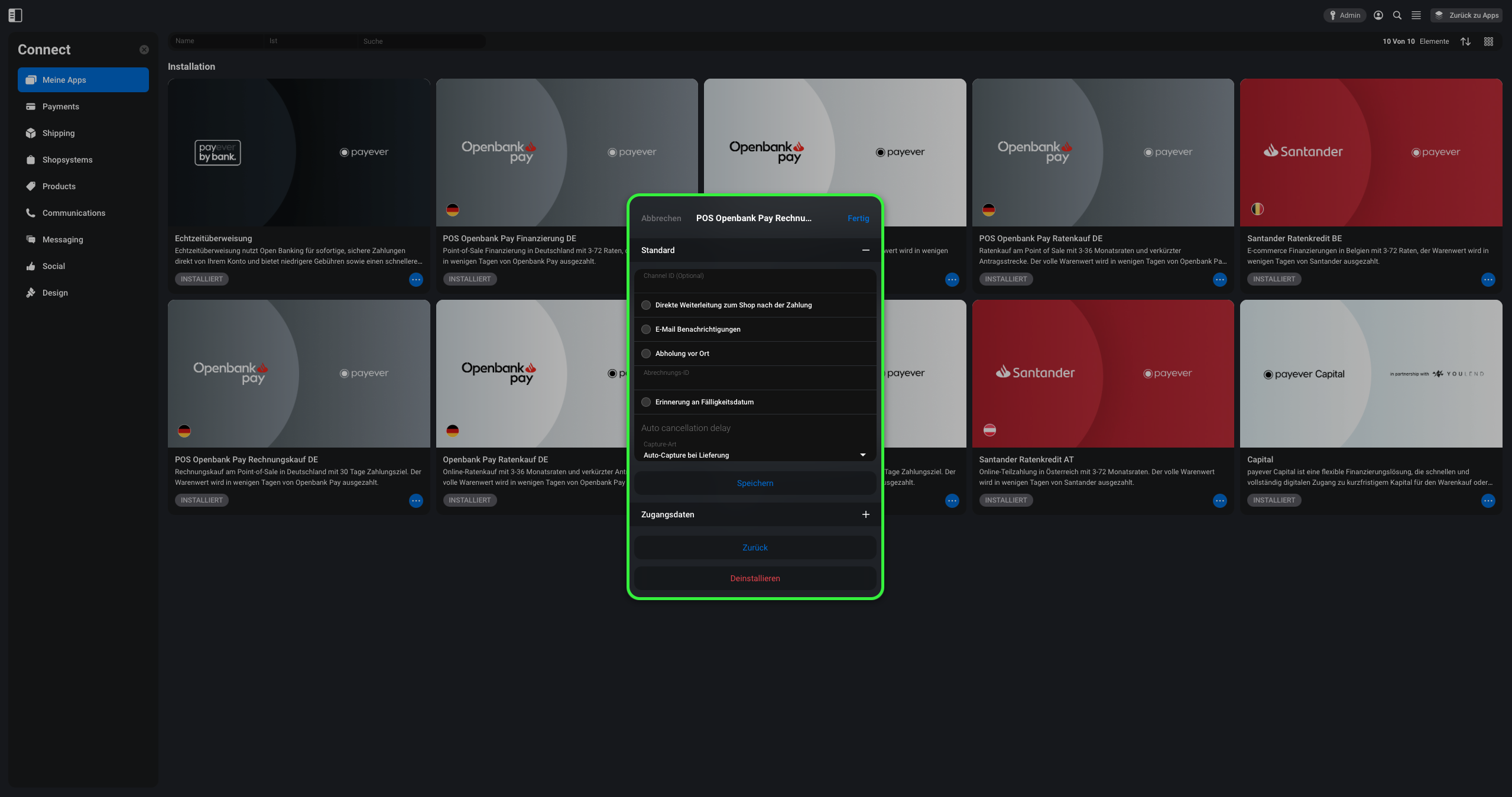The image size is (1512, 797).
Task: Open the hamburger menu icon in the top bar
Action: [x=1416, y=15]
